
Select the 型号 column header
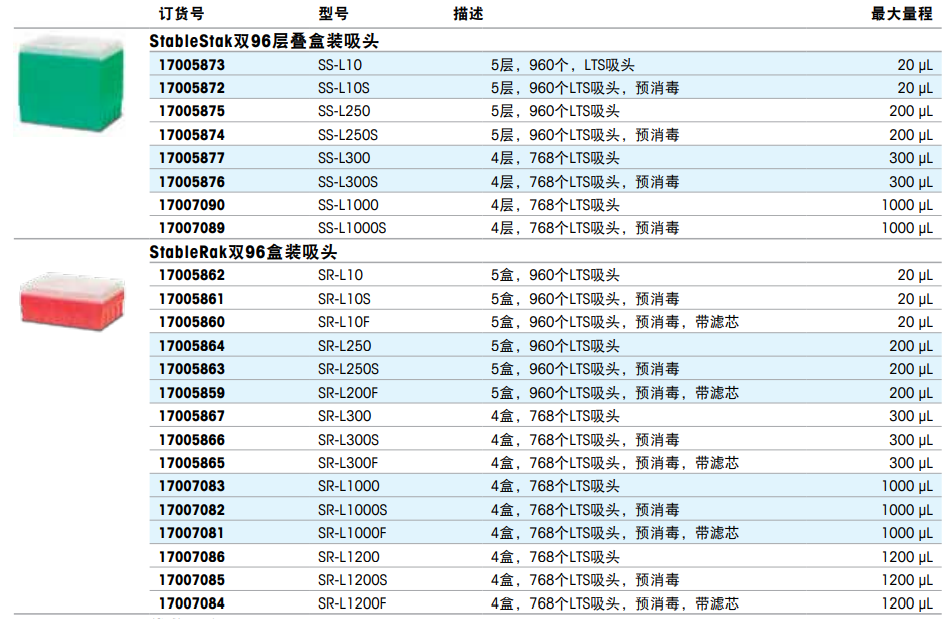pyautogui.click(x=333, y=13)
